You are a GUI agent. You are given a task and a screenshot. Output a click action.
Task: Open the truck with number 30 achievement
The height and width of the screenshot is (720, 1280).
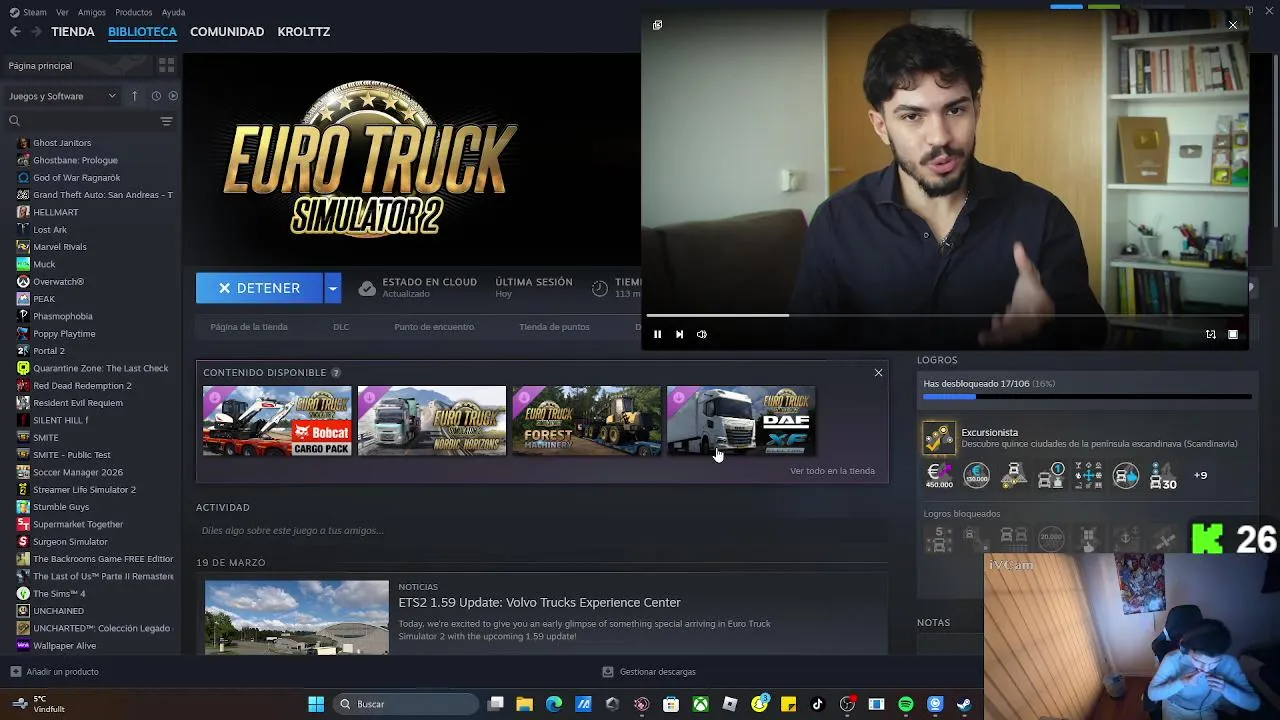[1163, 475]
